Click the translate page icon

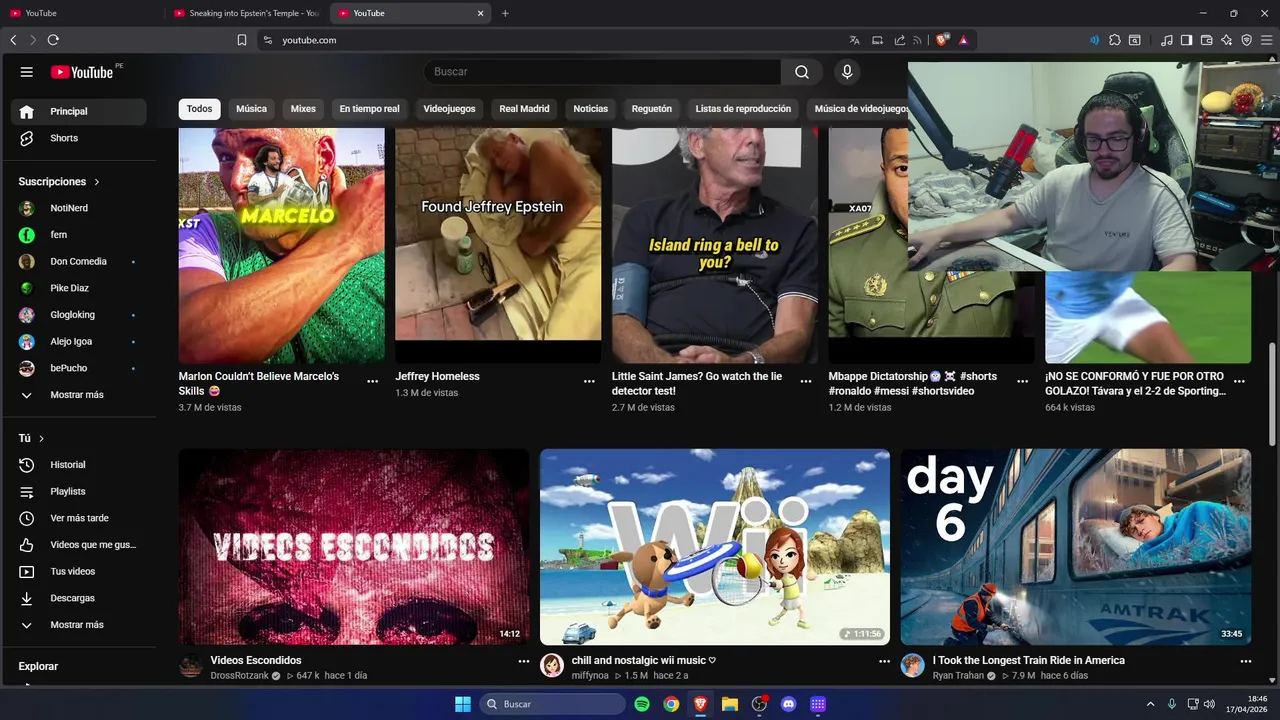tap(854, 40)
